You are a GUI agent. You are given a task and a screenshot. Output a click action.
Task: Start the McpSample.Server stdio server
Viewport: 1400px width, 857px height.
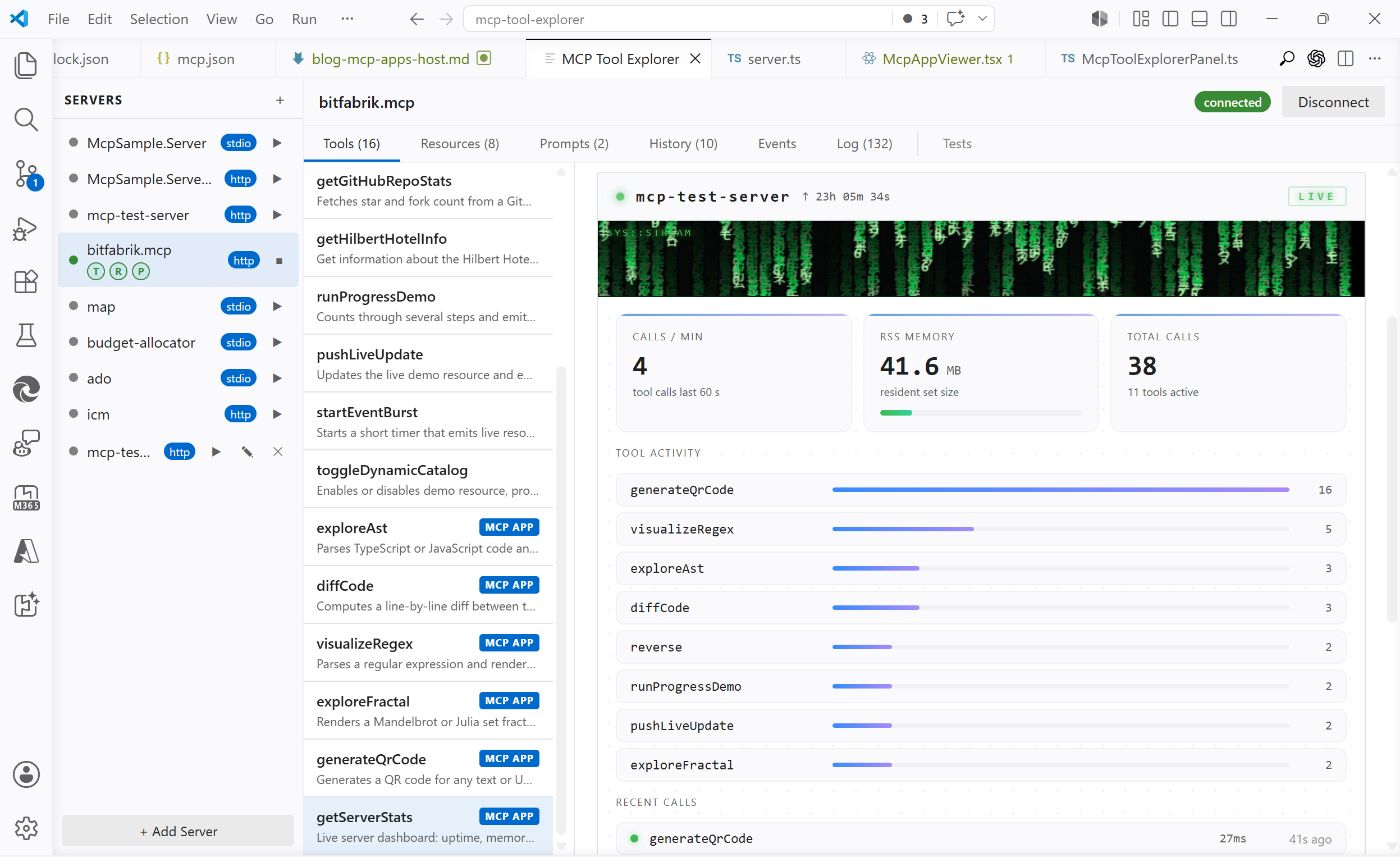[277, 143]
